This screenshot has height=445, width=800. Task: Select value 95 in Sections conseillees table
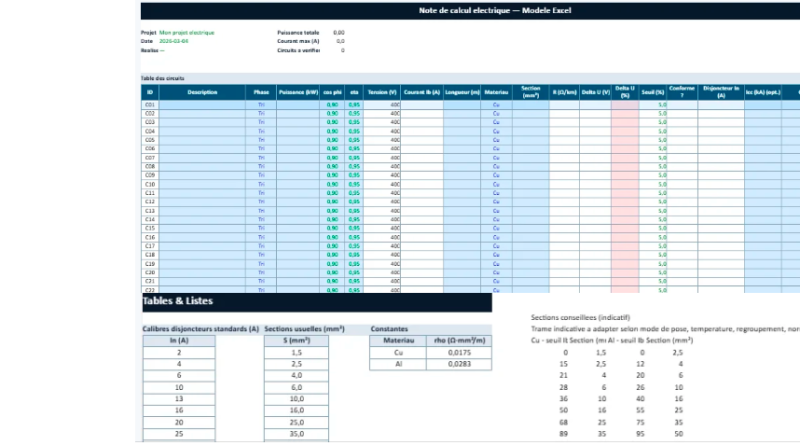click(640, 434)
